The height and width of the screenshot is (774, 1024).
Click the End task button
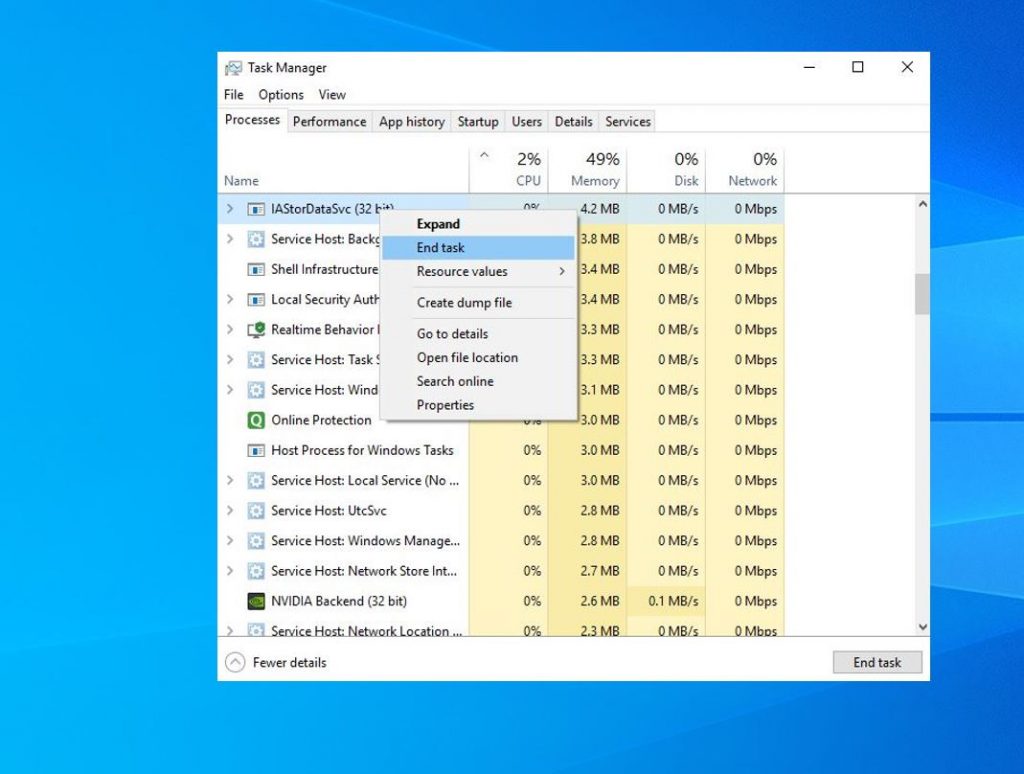(876, 662)
